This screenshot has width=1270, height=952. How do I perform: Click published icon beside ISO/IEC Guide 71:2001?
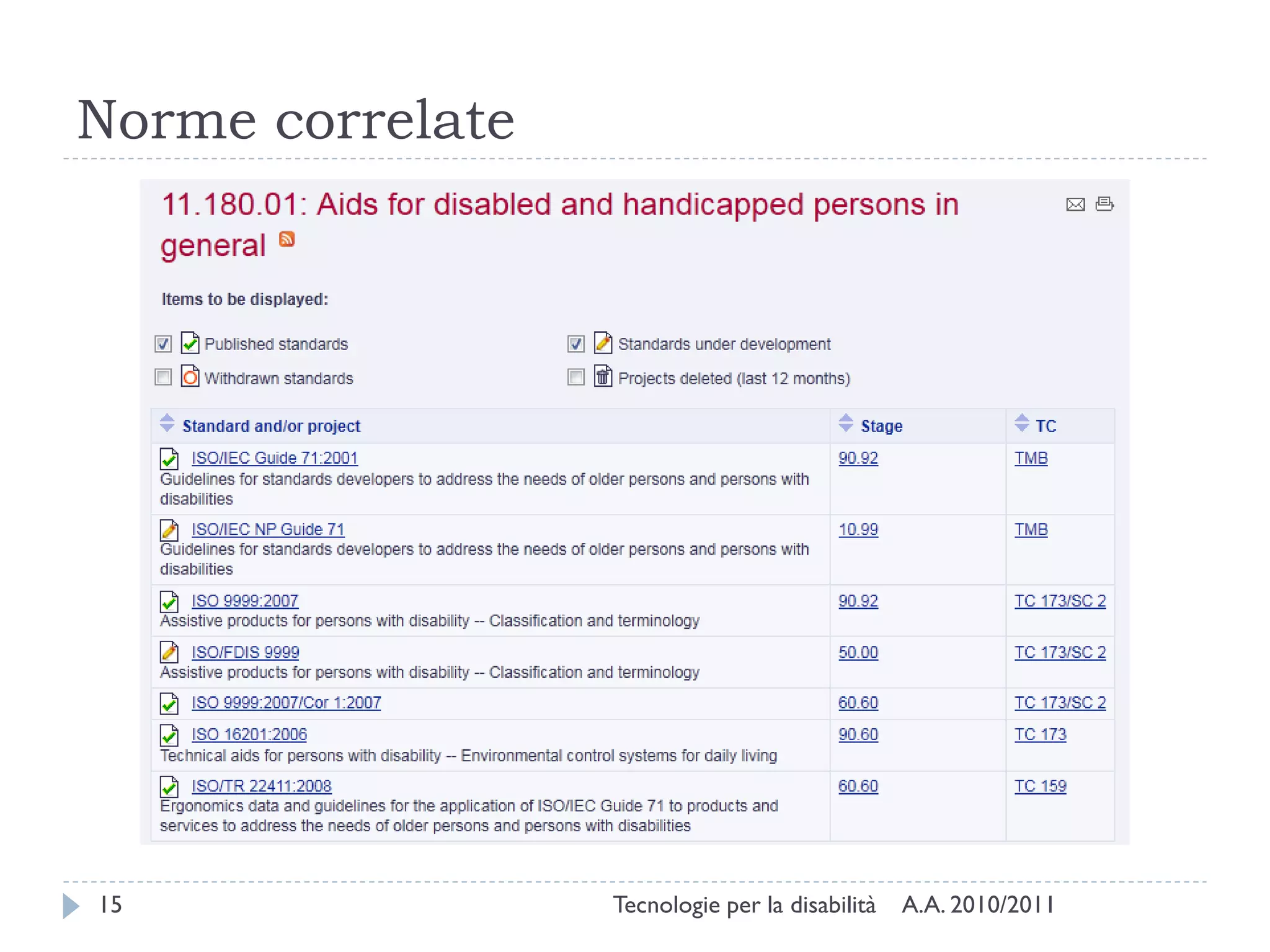[x=169, y=459]
